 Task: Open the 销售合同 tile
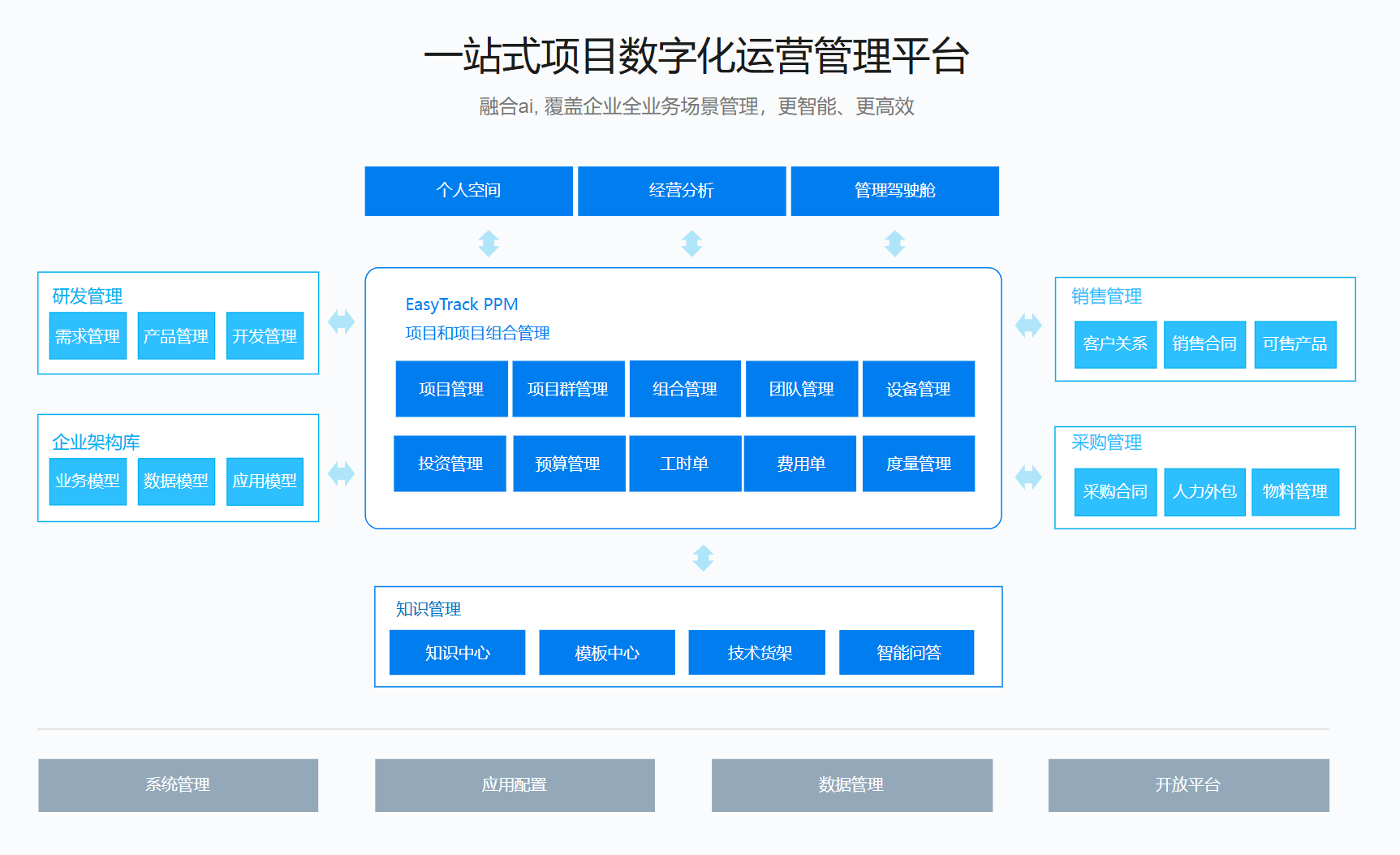[1204, 344]
